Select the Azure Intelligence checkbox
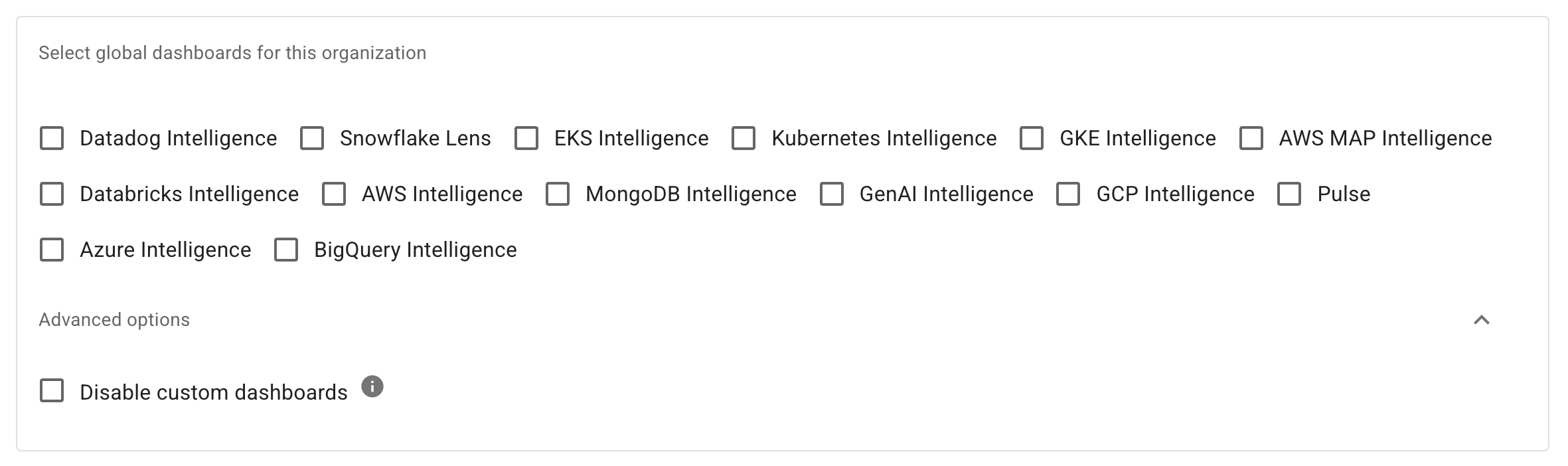 pos(52,250)
